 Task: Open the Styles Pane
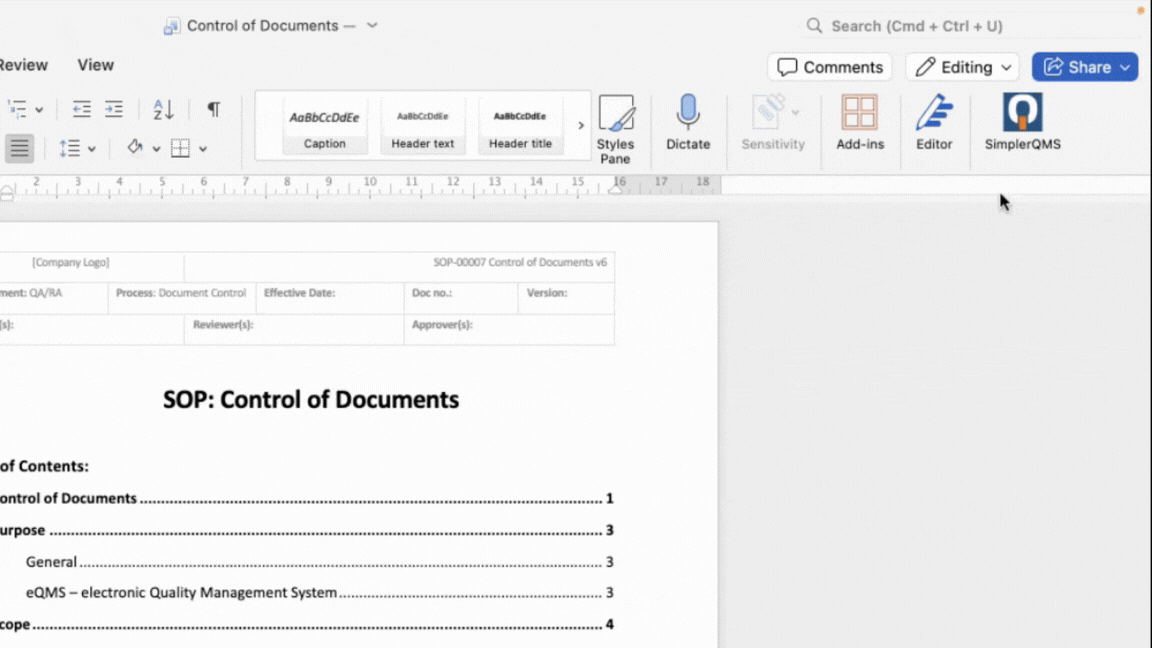[x=615, y=128]
